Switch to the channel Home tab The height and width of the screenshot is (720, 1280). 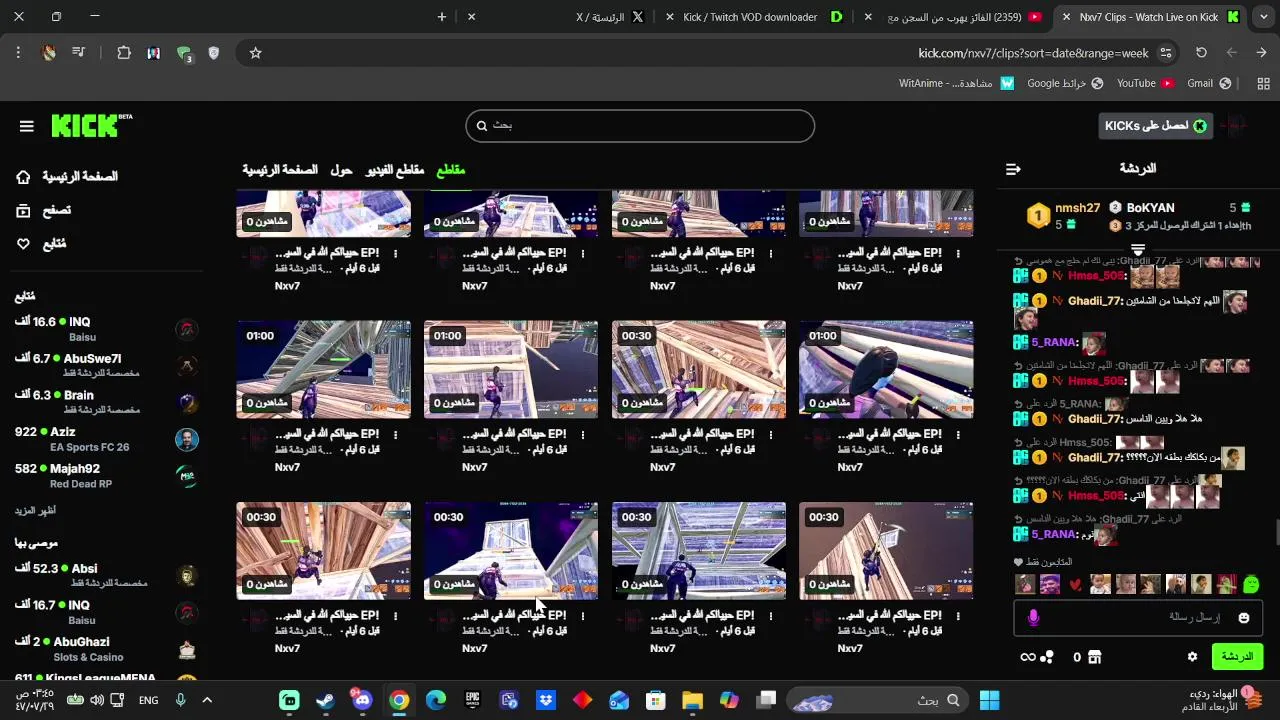(280, 170)
